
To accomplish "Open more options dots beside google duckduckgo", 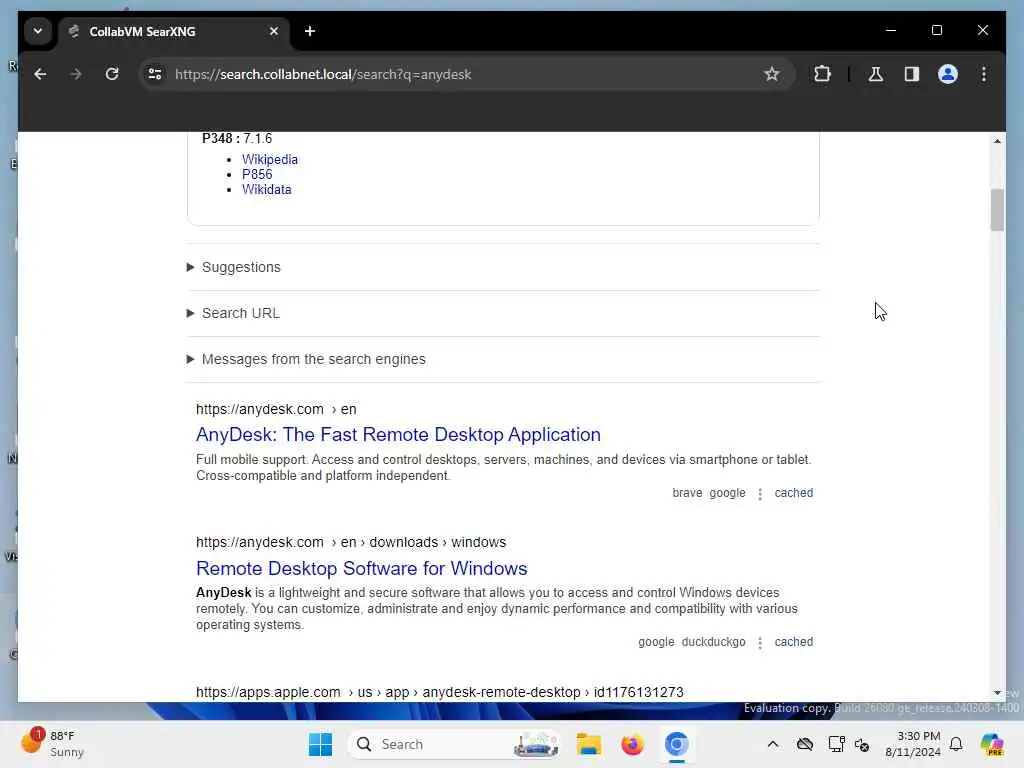I will pos(760,643).
